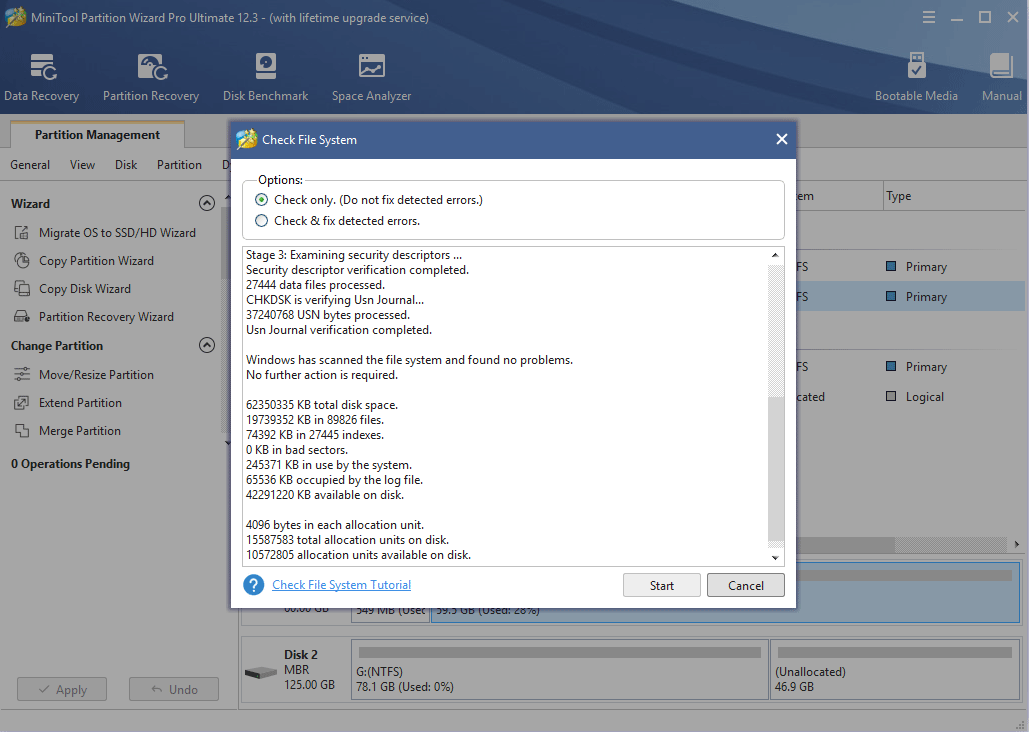The width and height of the screenshot is (1029, 732).
Task: Open Space Analyzer tool
Action: [x=371, y=77]
